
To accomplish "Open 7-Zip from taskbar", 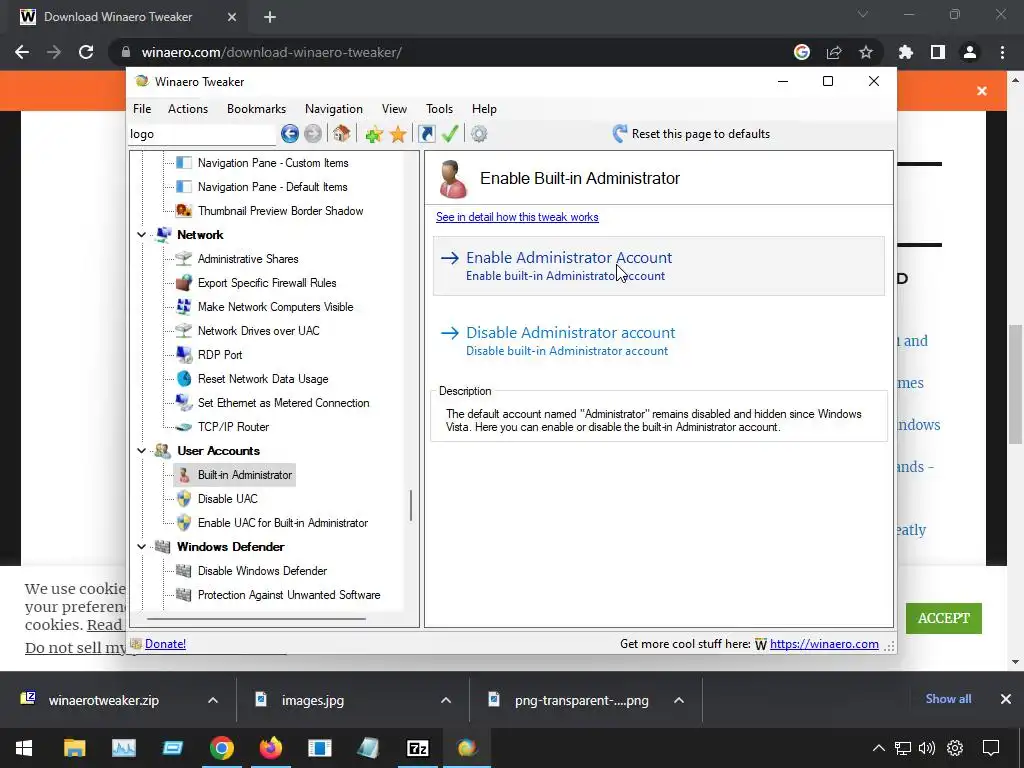I will pyautogui.click(x=418, y=748).
